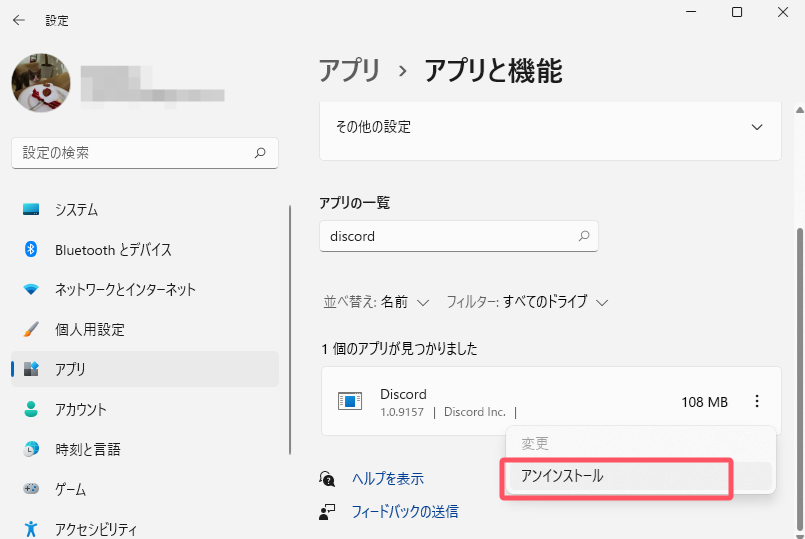Click the アプリ breadcrumb in the header
Image resolution: width=805 pixels, height=539 pixels.
349,70
